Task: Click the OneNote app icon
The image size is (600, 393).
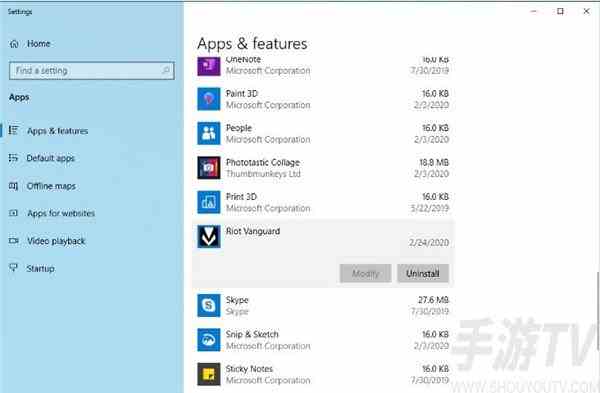Action: (x=209, y=66)
